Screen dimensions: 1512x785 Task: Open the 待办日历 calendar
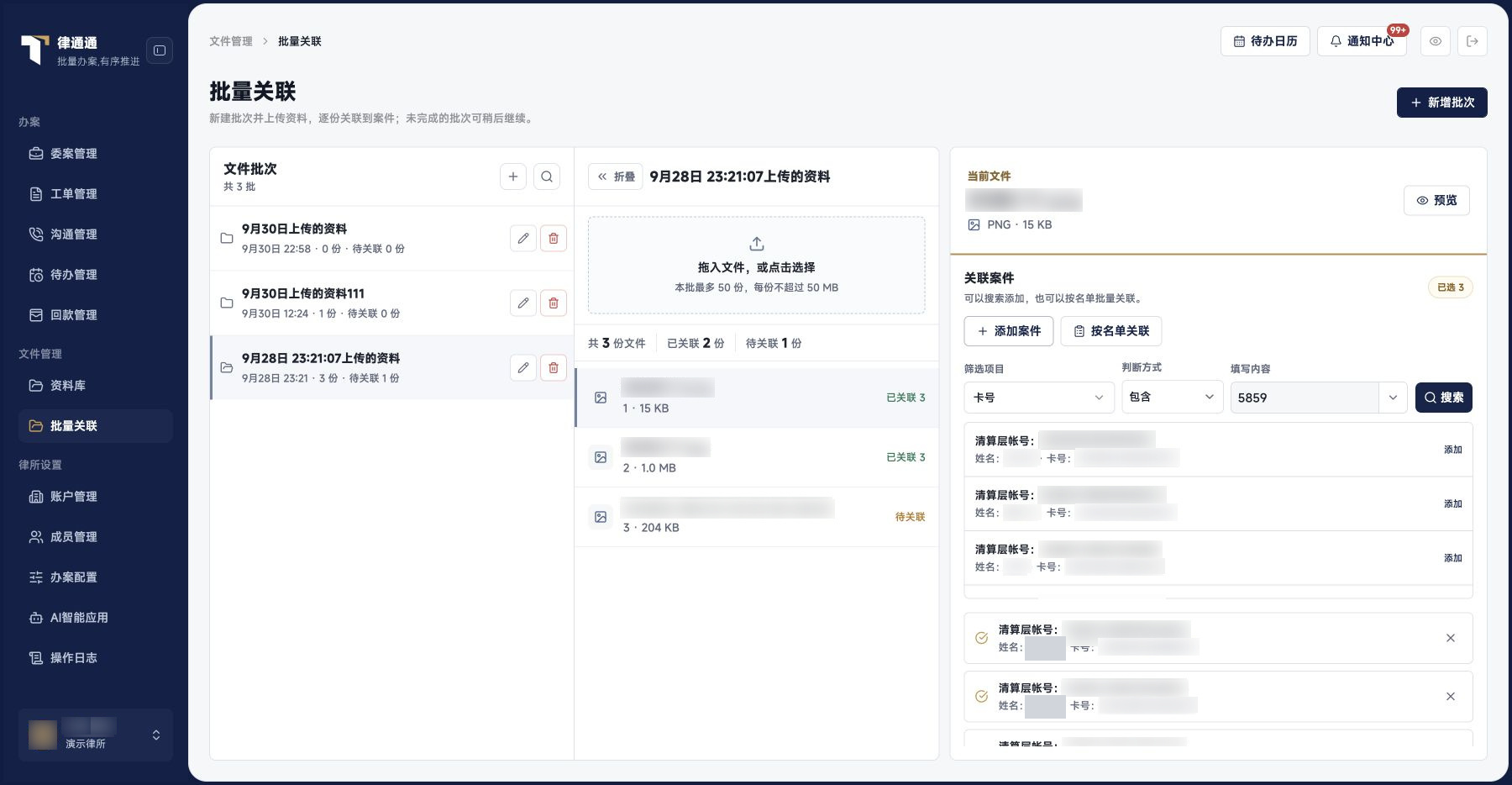click(x=1265, y=41)
